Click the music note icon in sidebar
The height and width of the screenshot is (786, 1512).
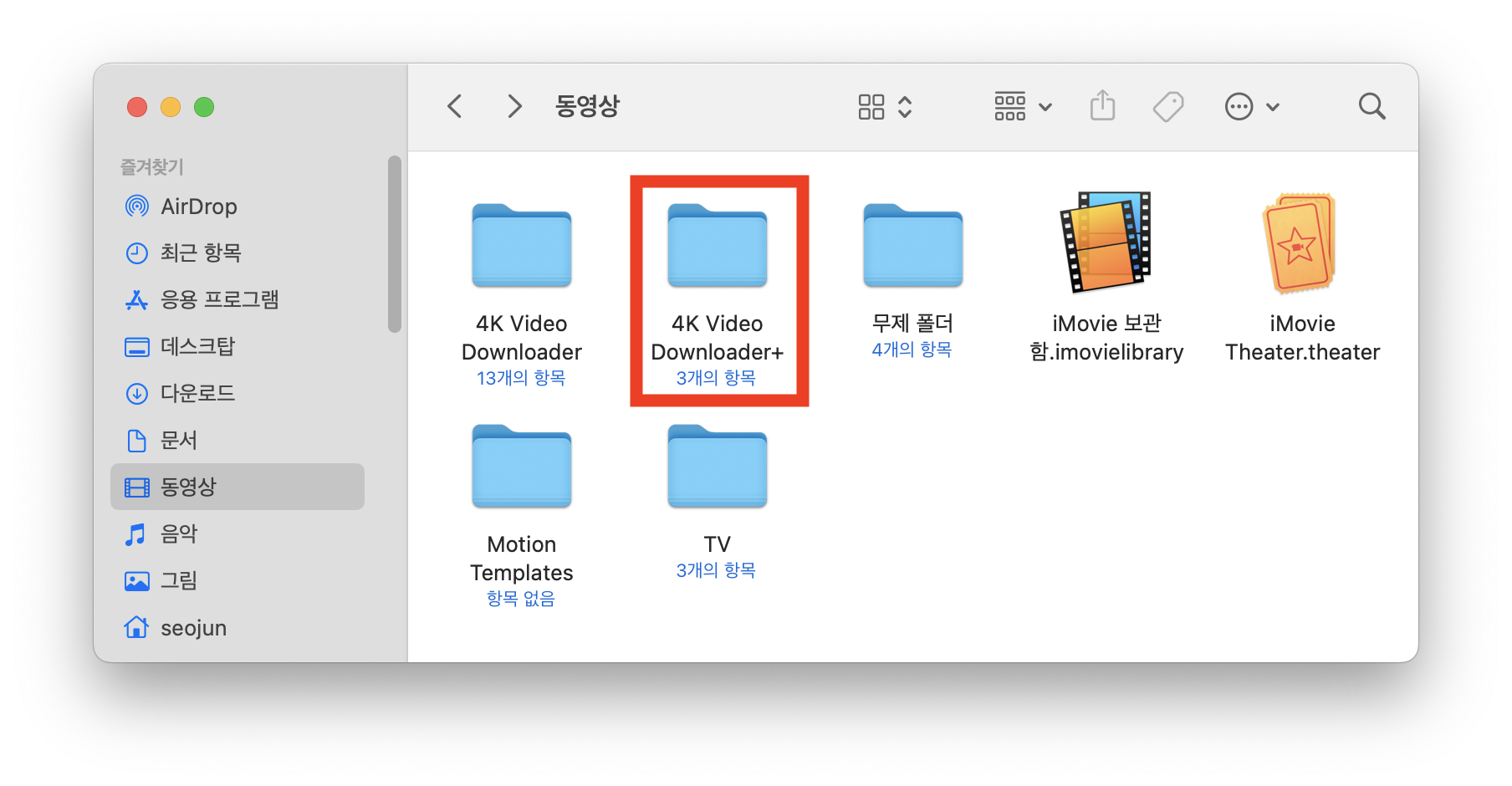(135, 533)
